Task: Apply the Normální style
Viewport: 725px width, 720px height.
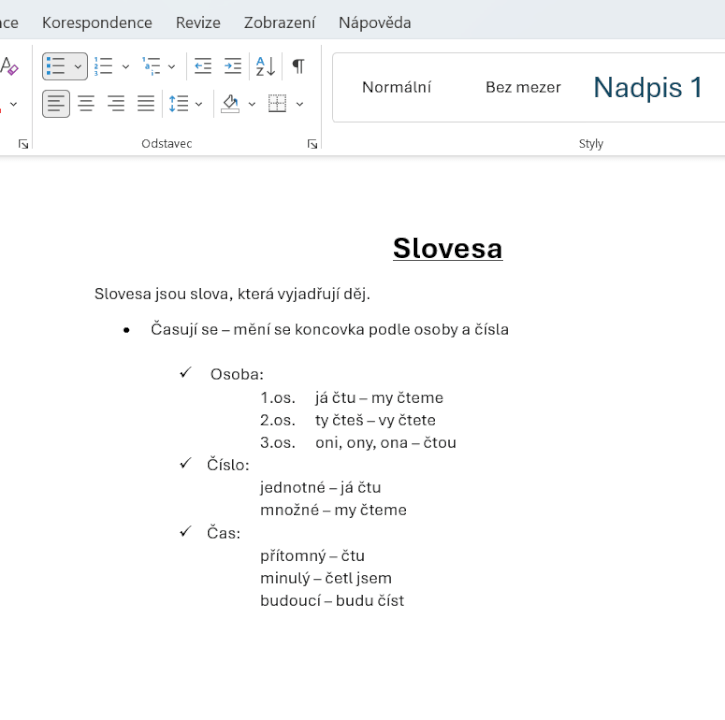Action: tap(397, 87)
